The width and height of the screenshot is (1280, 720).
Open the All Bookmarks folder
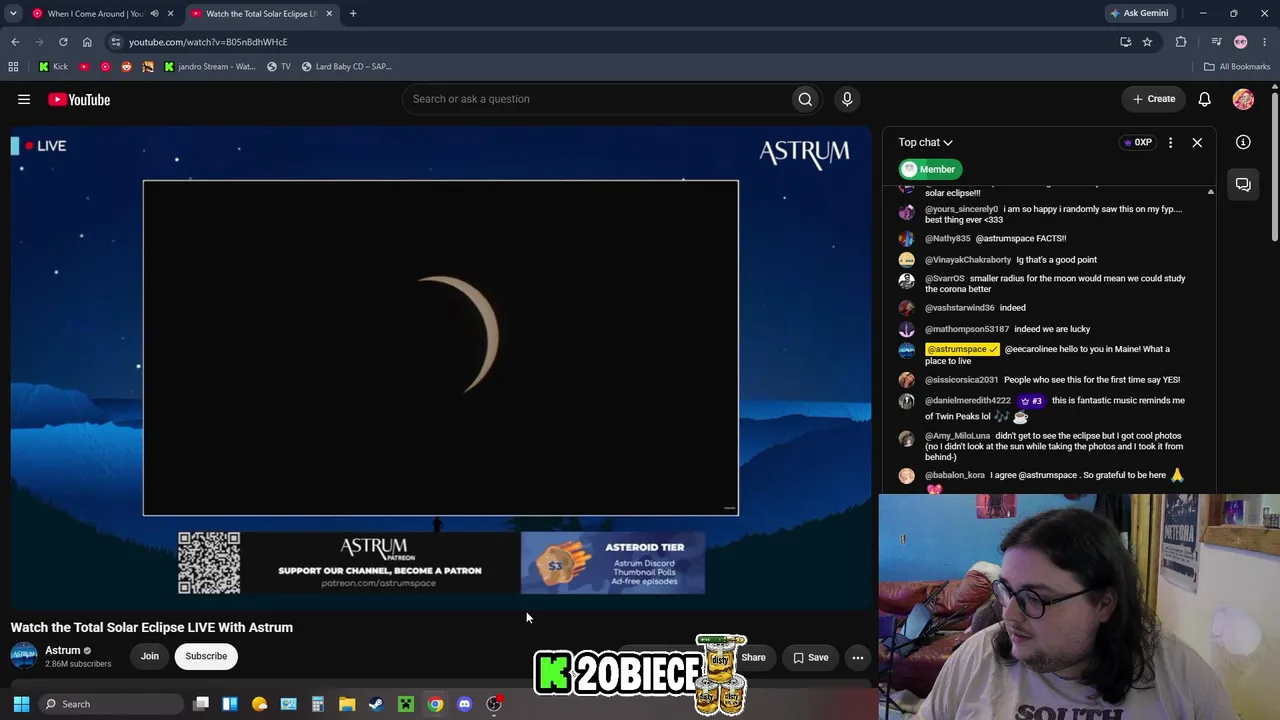[1237, 66]
